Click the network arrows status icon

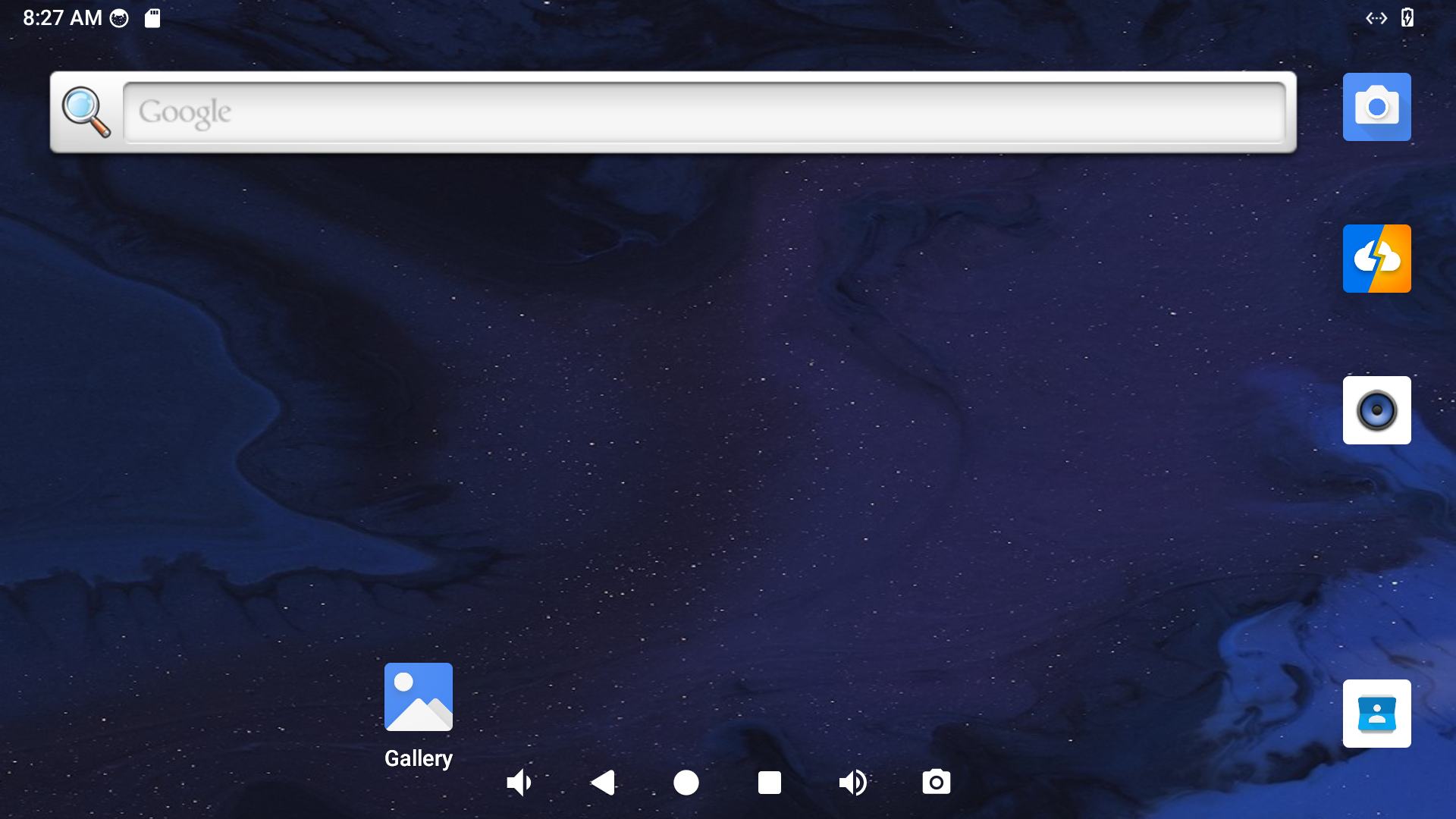(1376, 18)
